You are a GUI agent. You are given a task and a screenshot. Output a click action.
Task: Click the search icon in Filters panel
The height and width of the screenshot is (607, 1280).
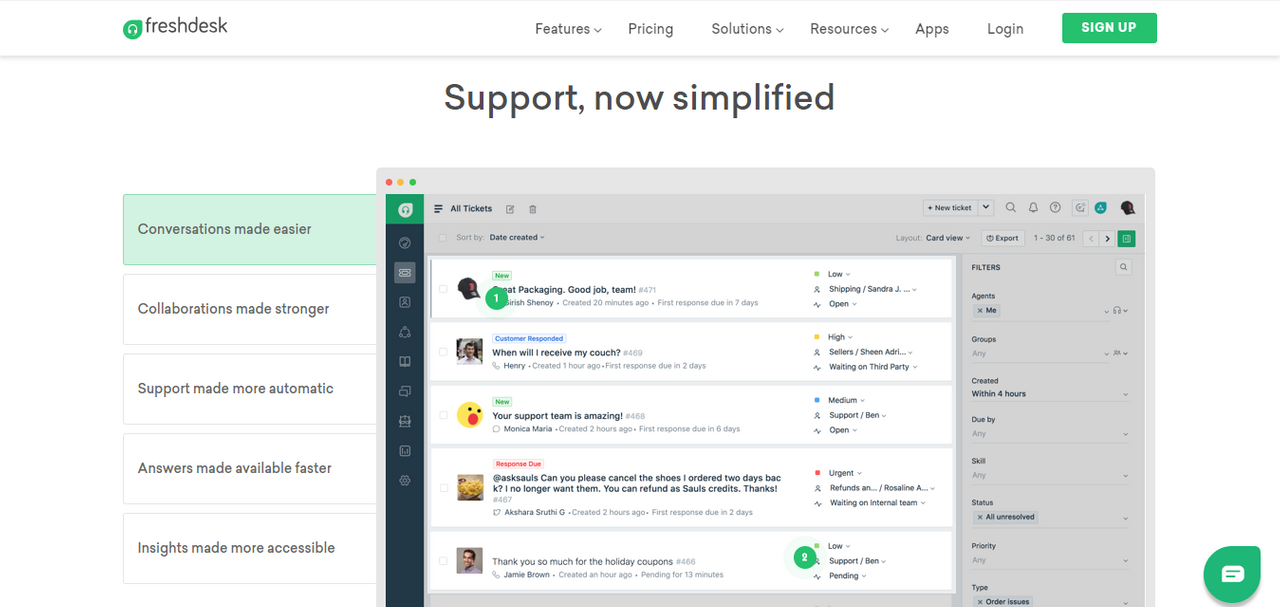[x=1124, y=267]
